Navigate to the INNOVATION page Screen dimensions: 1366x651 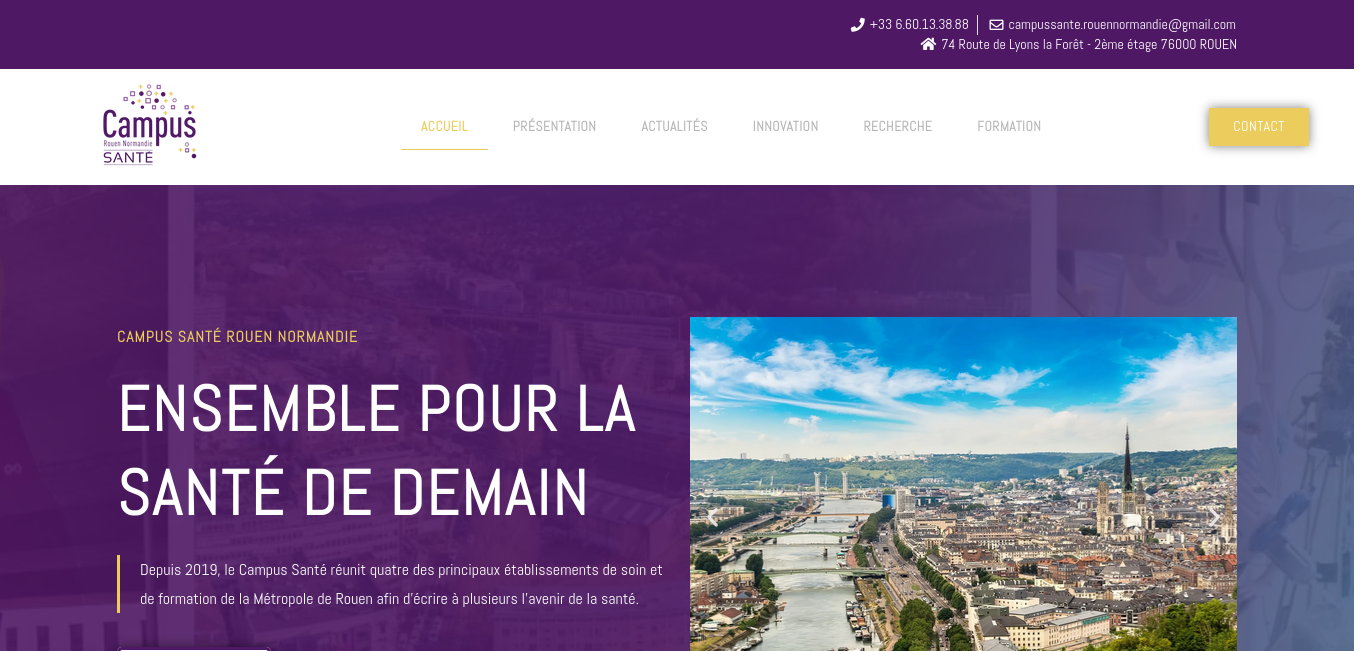pyautogui.click(x=785, y=126)
